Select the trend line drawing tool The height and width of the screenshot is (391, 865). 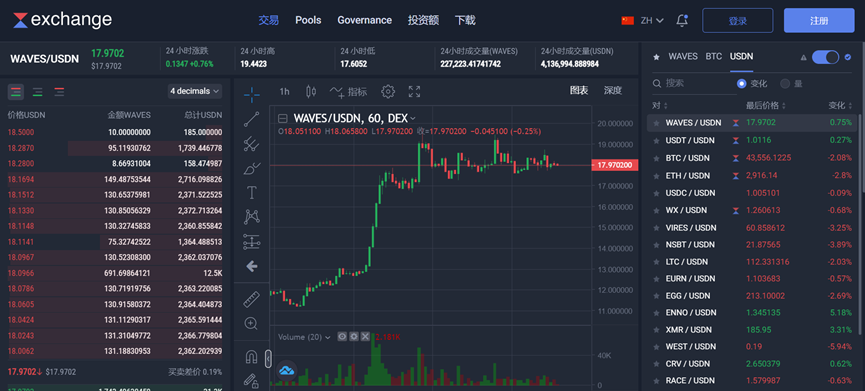coord(252,119)
